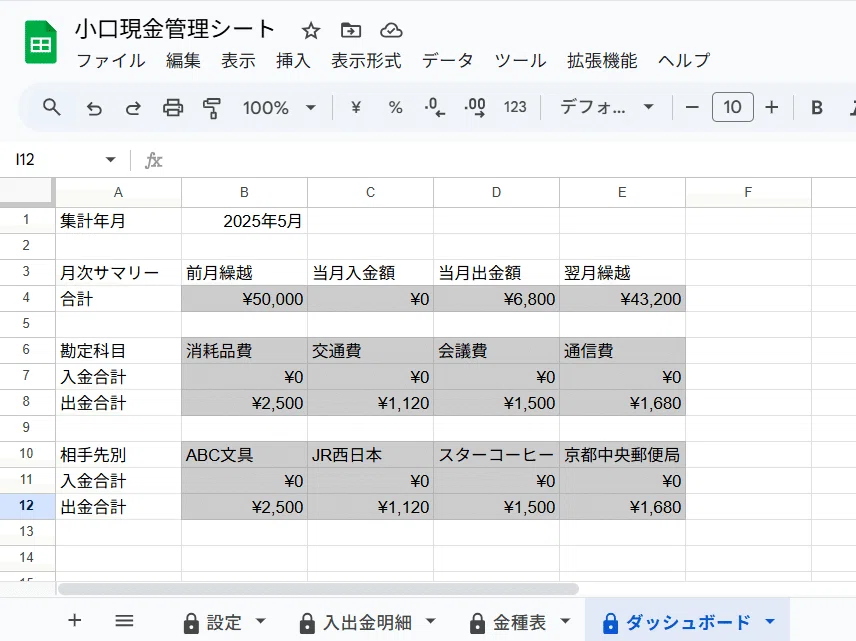Click the search magnifier icon in toolbar
The height and width of the screenshot is (641, 856).
click(52, 107)
